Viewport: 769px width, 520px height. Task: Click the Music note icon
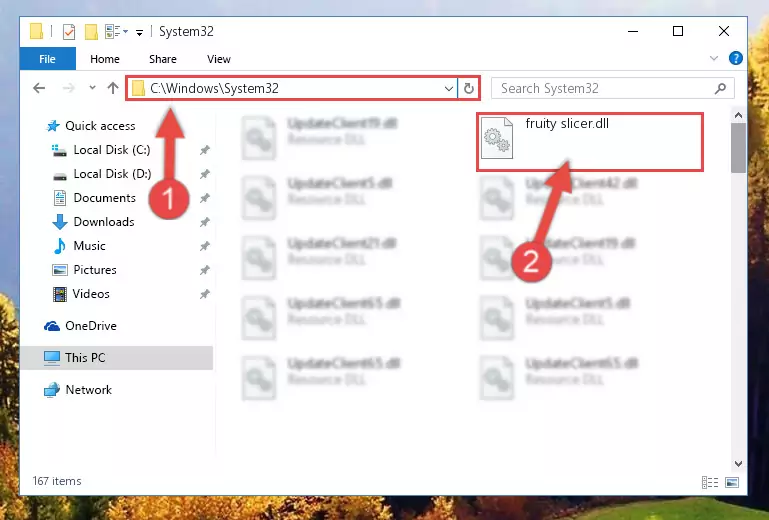pyautogui.click(x=60, y=246)
